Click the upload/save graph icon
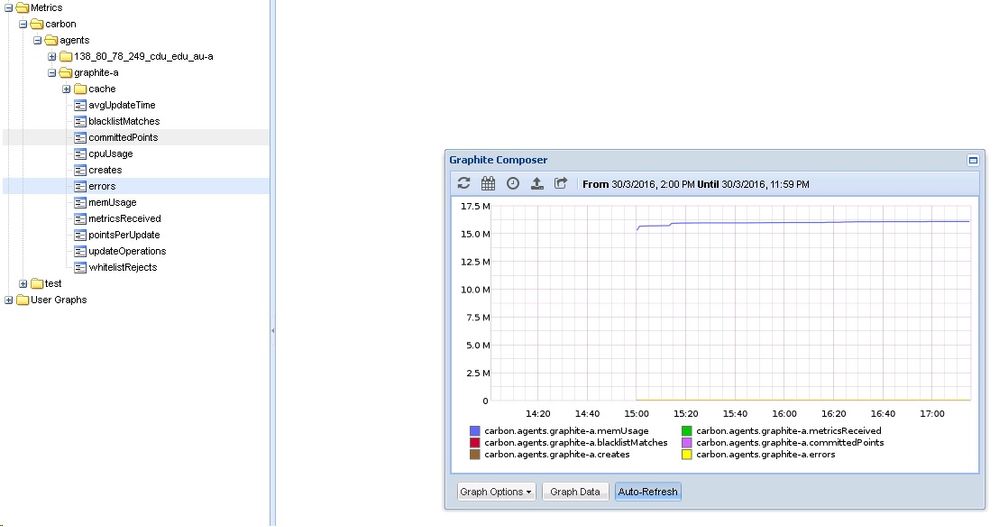 tap(537, 184)
